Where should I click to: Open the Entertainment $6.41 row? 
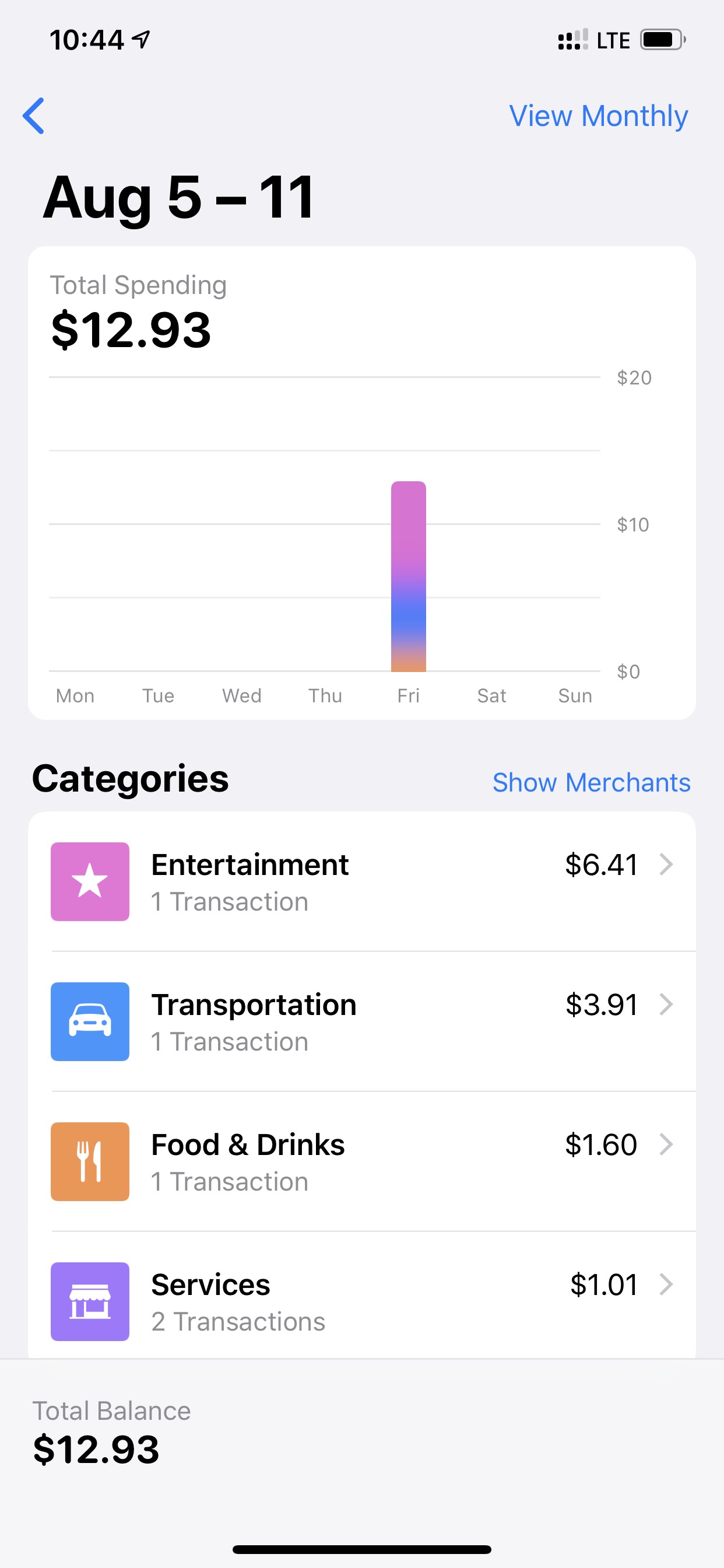362,881
